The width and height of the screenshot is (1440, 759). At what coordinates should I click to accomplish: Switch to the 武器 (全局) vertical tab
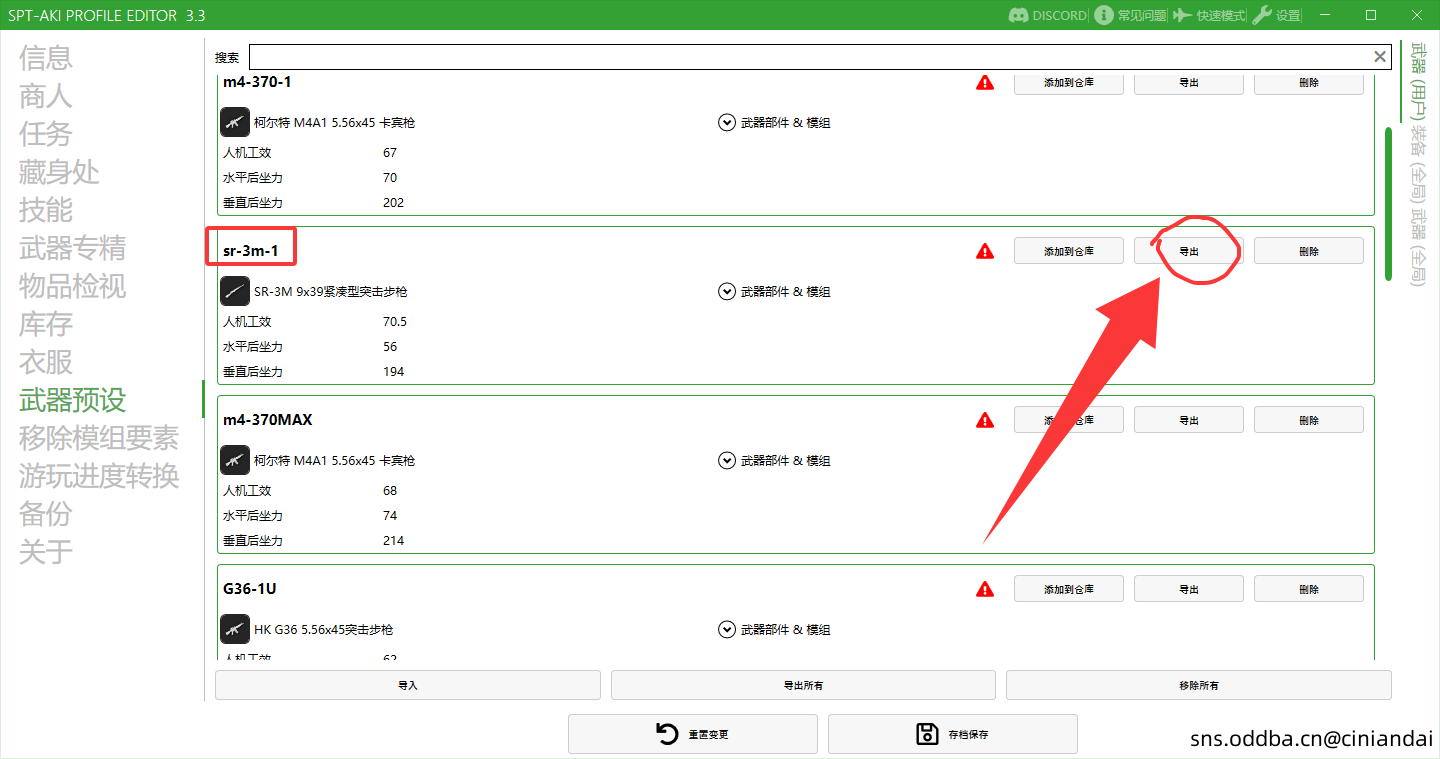(x=1418, y=247)
